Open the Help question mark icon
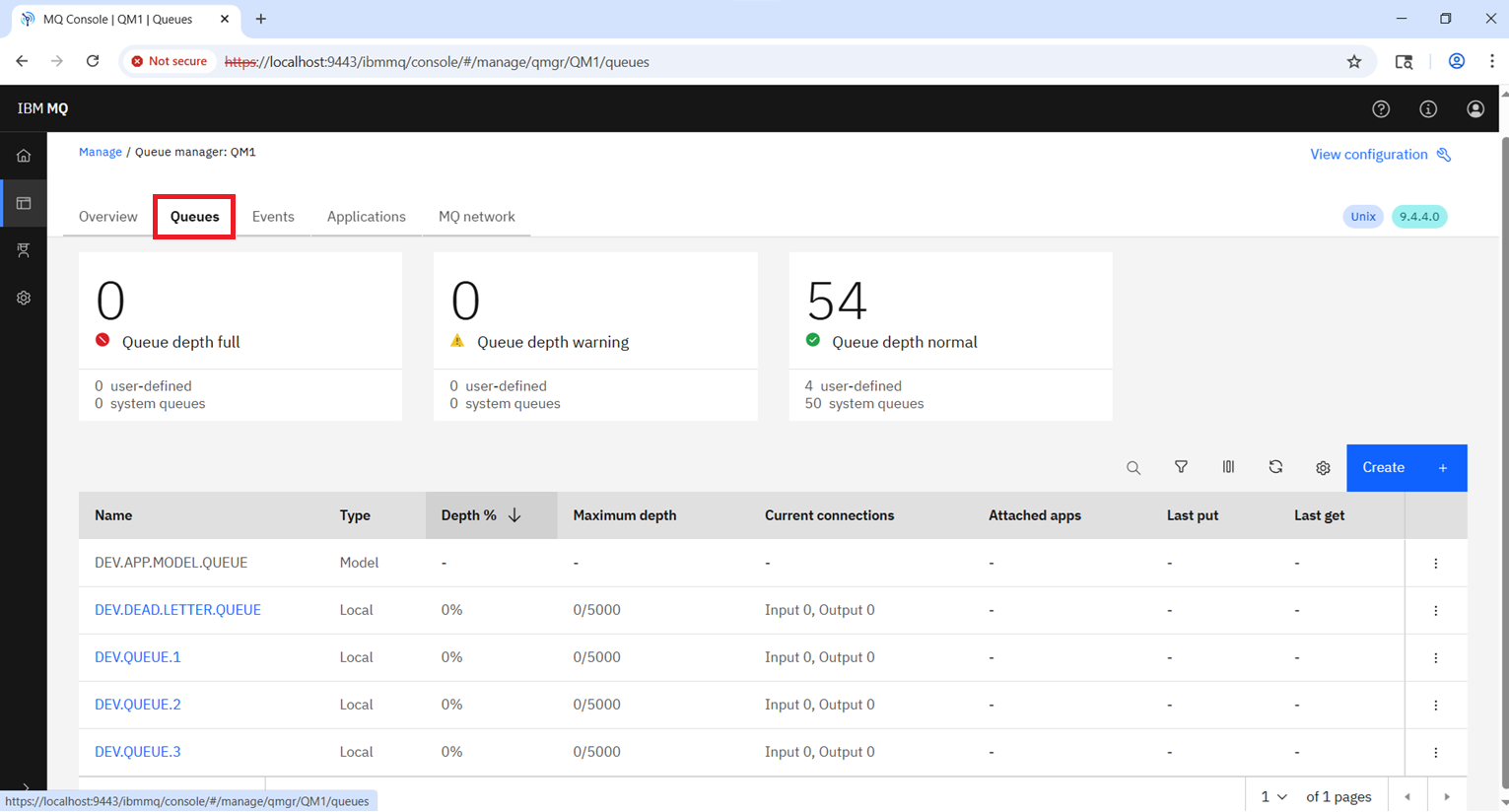Viewport: 1509px width, 812px height. (x=1381, y=109)
